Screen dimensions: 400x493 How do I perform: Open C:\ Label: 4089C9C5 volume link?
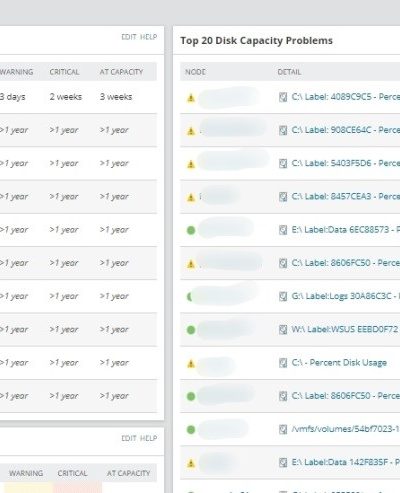346,97
